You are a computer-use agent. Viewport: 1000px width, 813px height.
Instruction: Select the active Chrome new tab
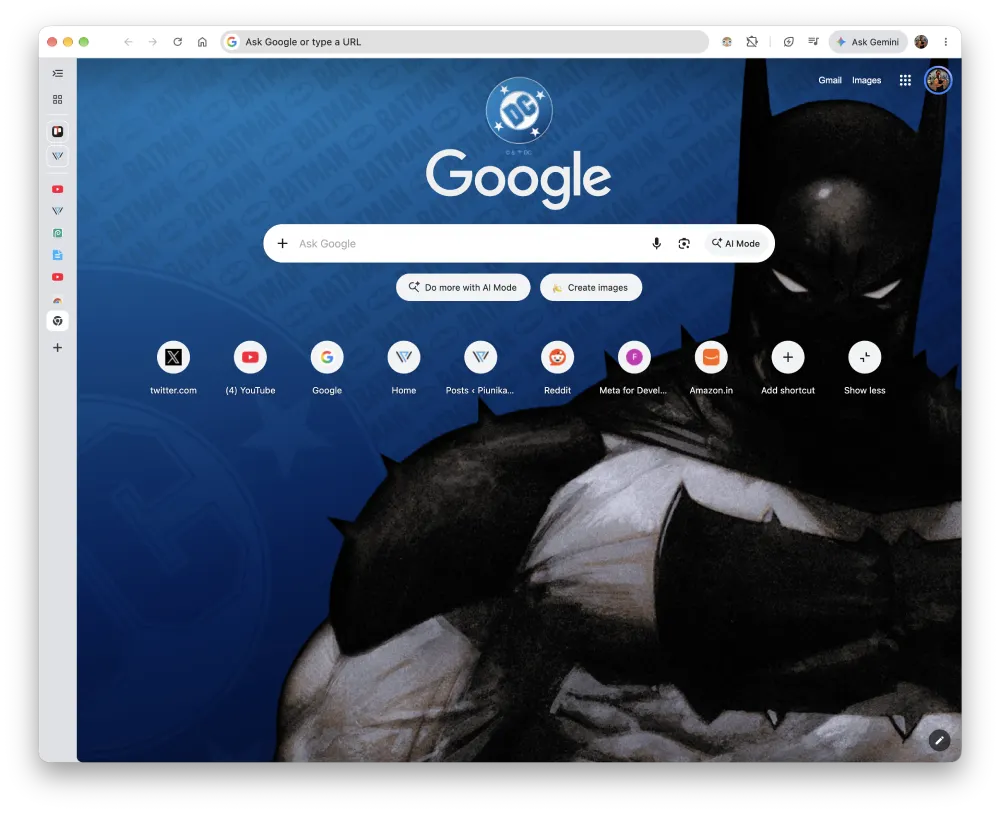57,321
